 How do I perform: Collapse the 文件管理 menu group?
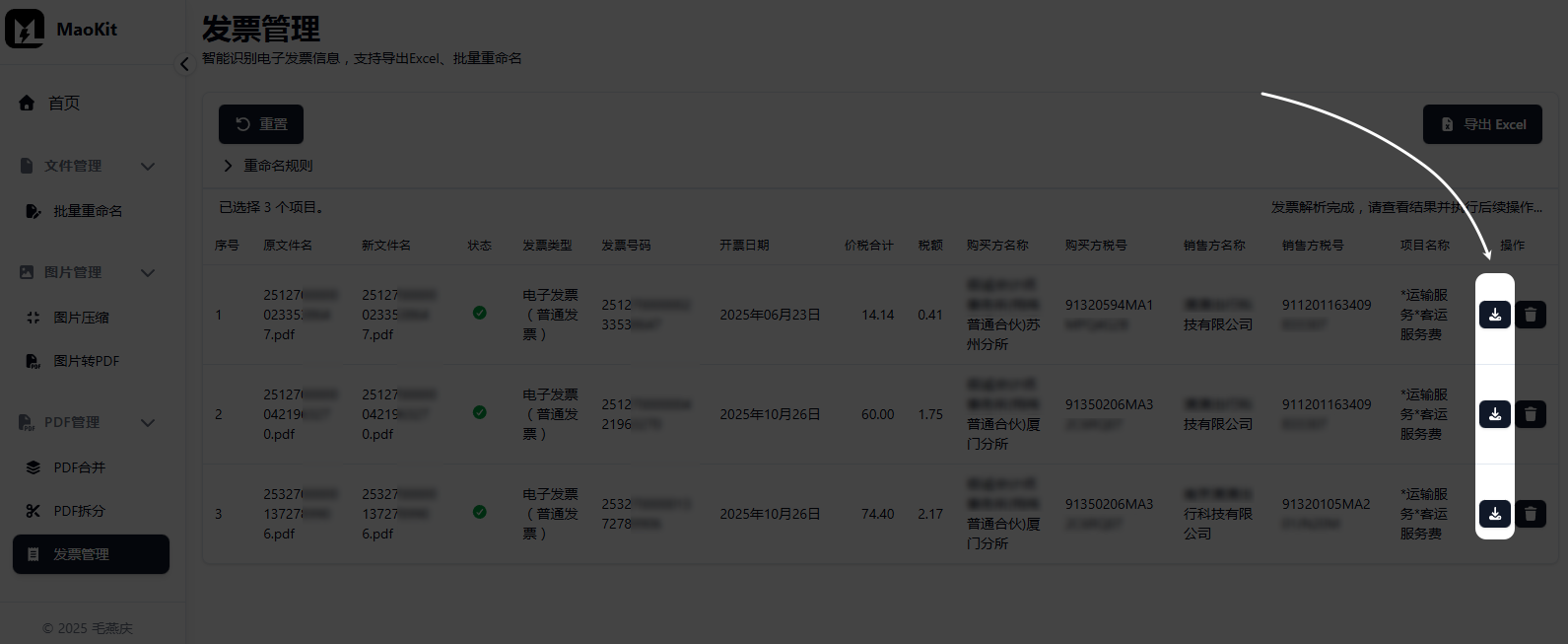148,166
